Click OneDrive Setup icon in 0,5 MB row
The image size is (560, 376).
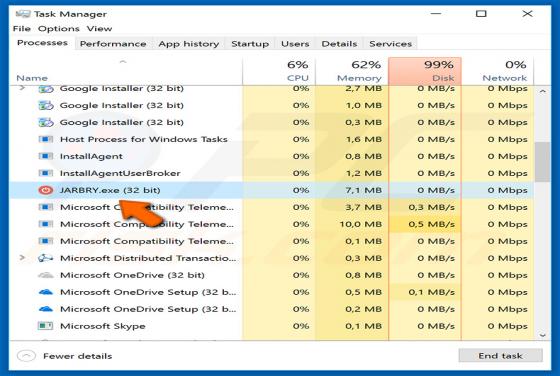[x=46, y=292]
